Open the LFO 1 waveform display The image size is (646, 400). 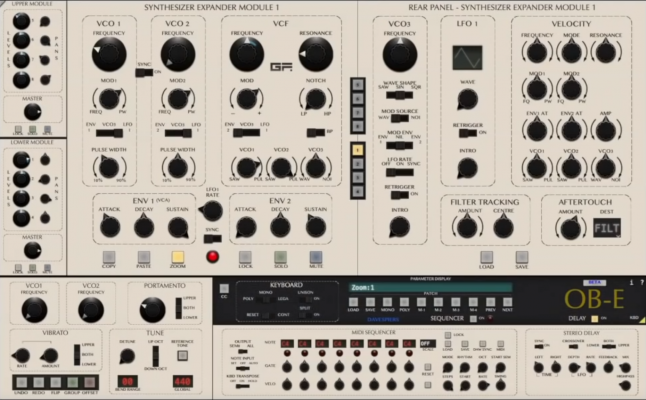tap(468, 58)
